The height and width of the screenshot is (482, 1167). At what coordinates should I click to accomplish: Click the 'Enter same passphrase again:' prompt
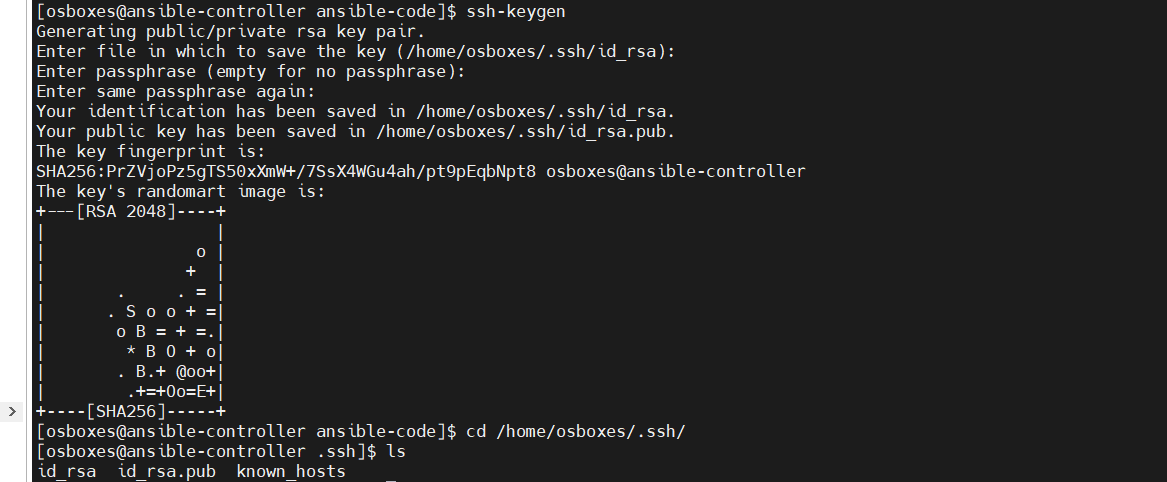[x=176, y=92]
